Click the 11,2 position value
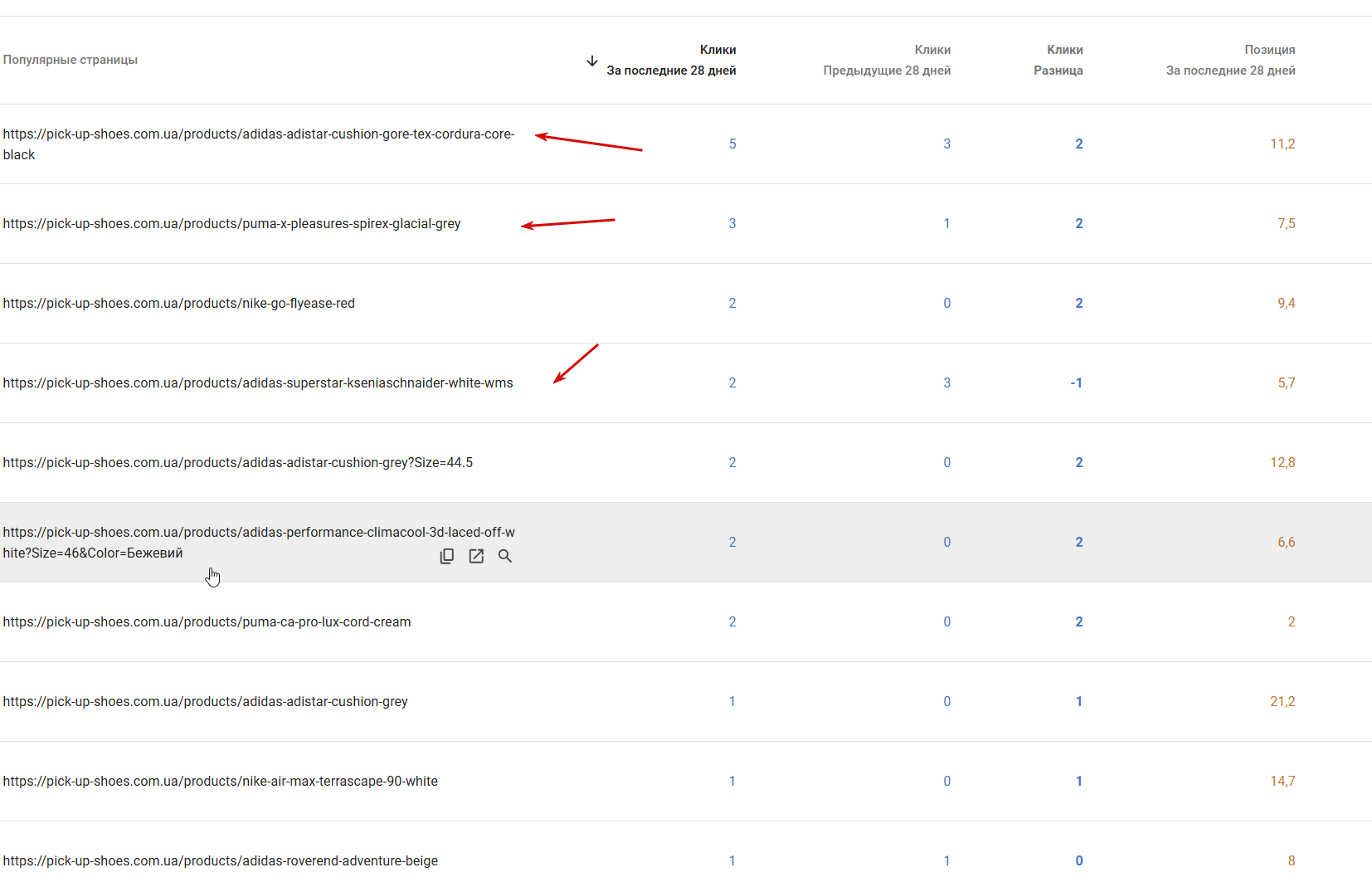This screenshot has height=882, width=1372. click(x=1282, y=144)
